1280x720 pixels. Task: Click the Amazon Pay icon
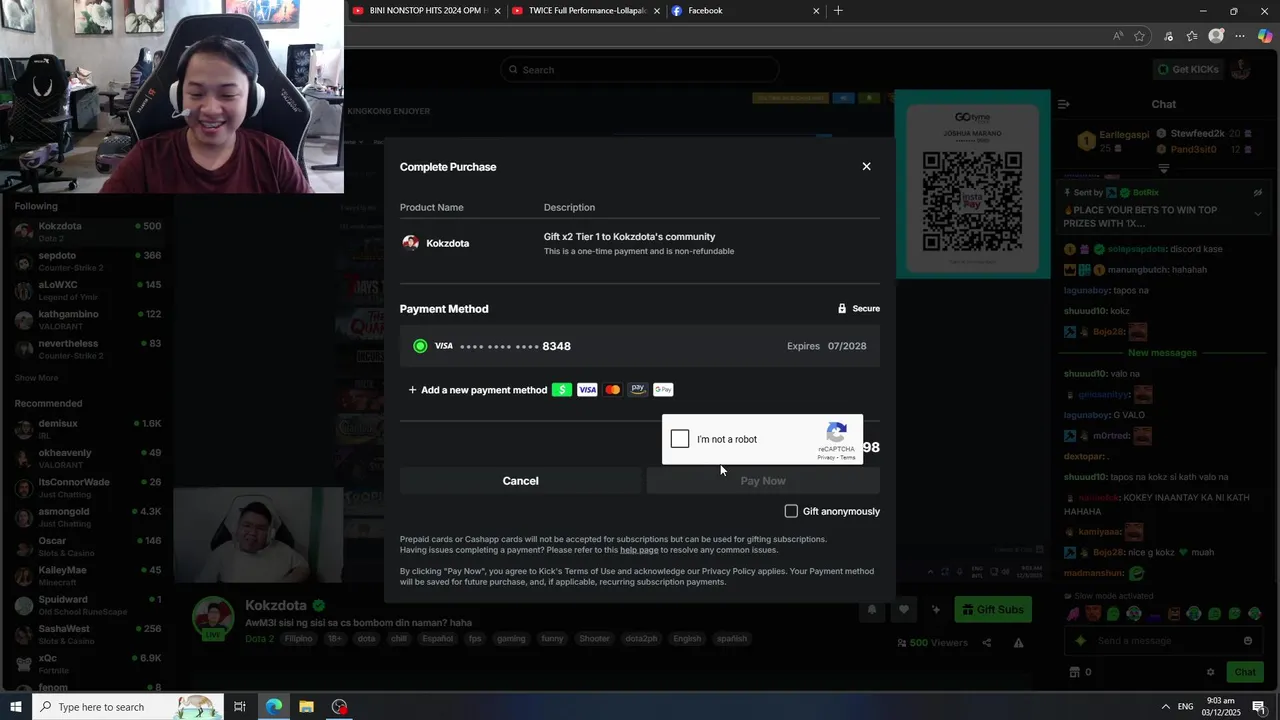[x=638, y=390]
